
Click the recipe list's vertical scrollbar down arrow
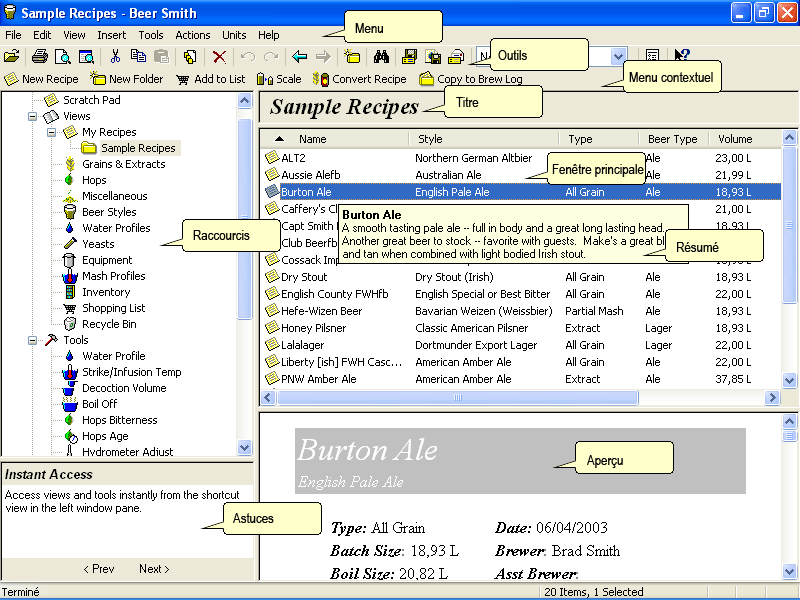click(x=789, y=381)
